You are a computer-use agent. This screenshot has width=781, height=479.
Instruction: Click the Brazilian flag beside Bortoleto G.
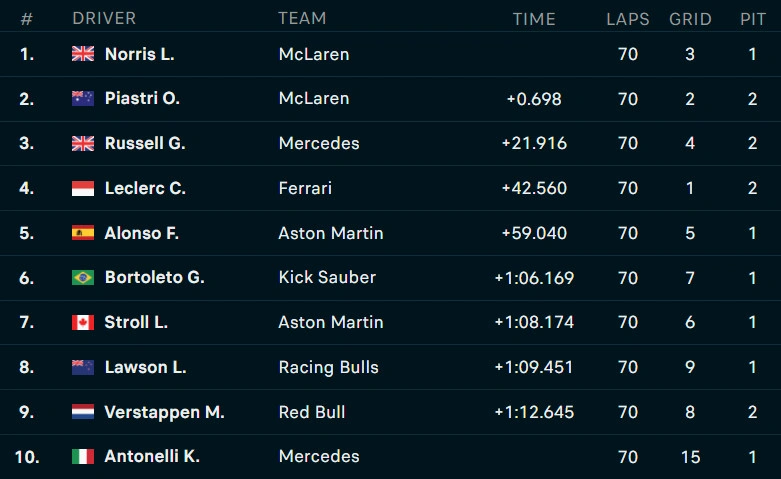click(83, 277)
